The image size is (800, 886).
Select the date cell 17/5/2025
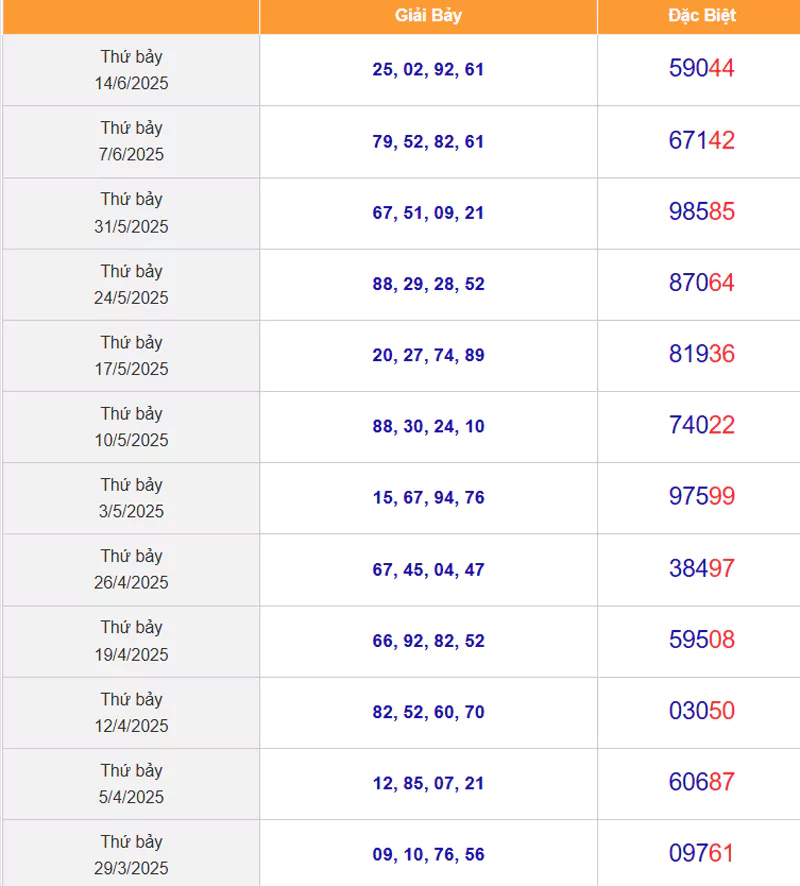[131, 355]
